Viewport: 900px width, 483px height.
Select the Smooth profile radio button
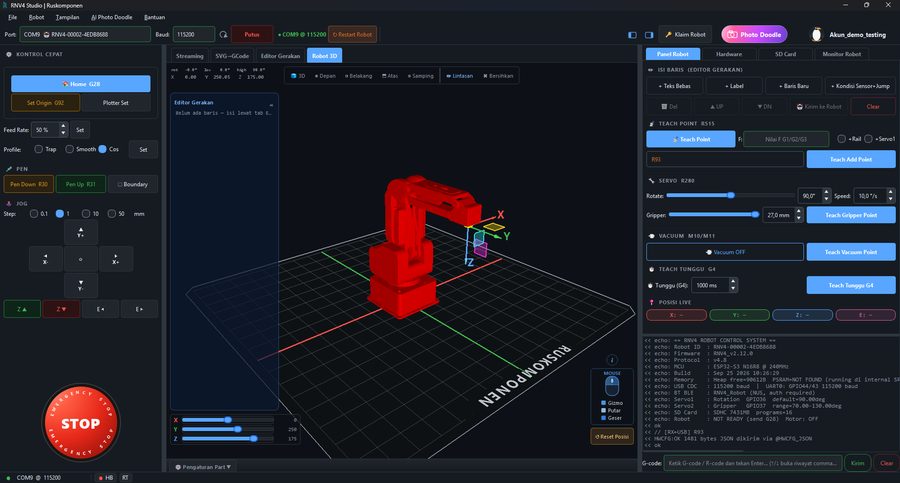pos(69,149)
